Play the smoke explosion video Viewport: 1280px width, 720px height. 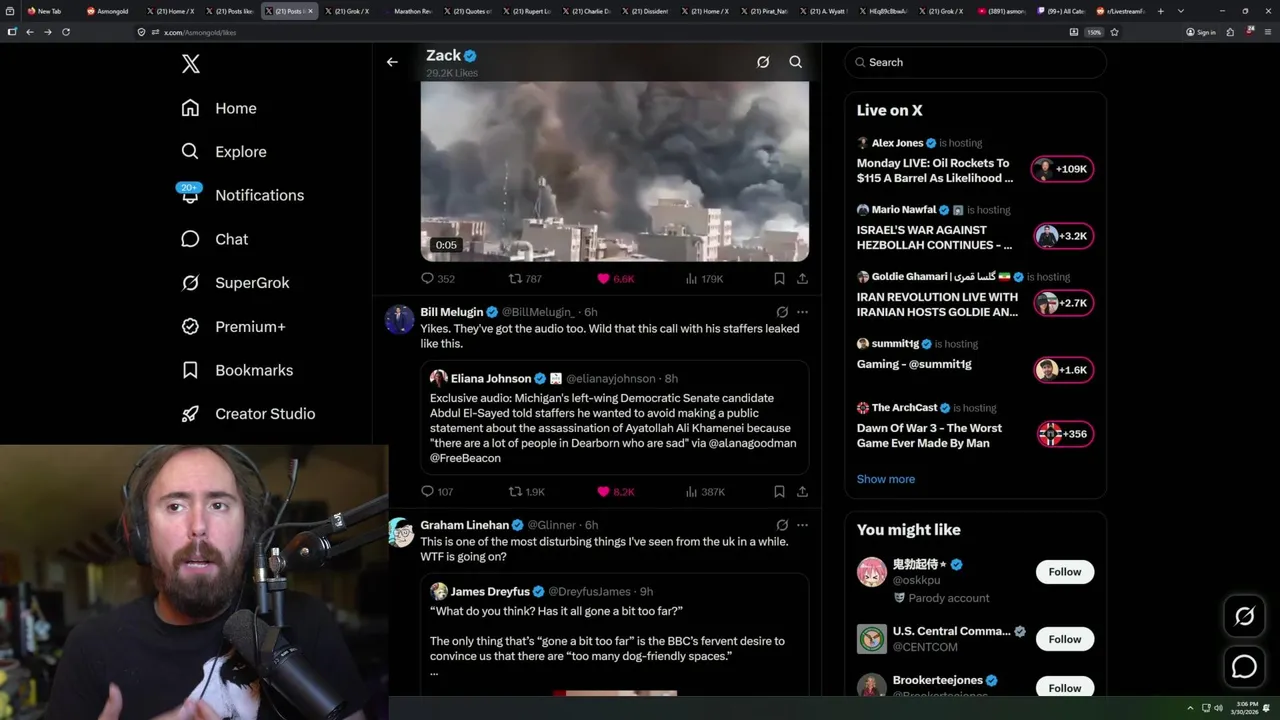pos(614,170)
